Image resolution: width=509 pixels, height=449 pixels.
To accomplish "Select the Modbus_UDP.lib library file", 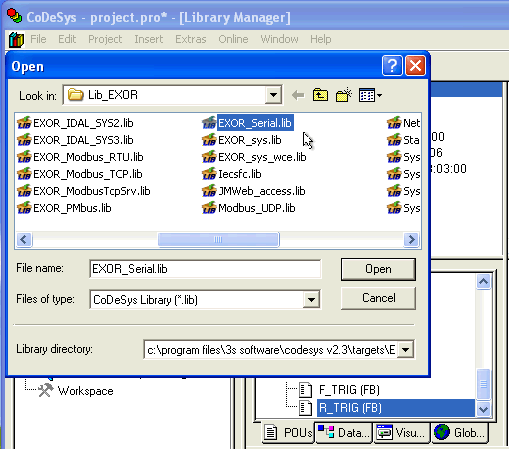I will click(x=249, y=208).
